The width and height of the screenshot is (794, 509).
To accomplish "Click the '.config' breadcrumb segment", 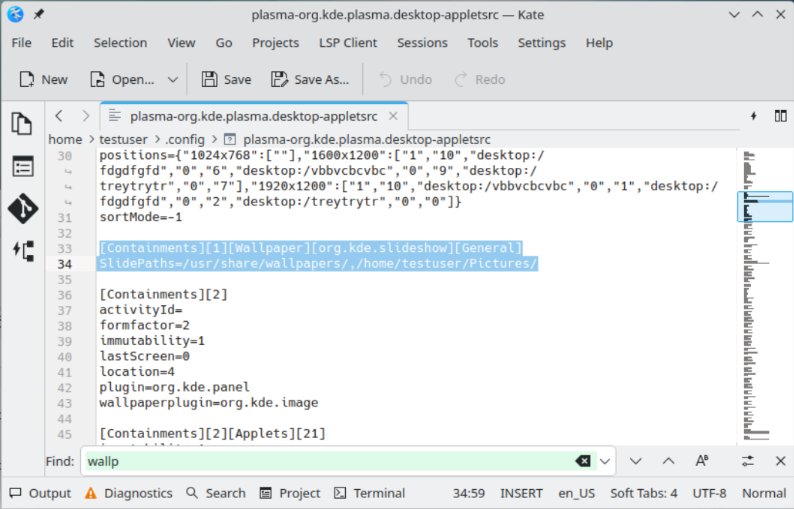I will click(x=184, y=139).
